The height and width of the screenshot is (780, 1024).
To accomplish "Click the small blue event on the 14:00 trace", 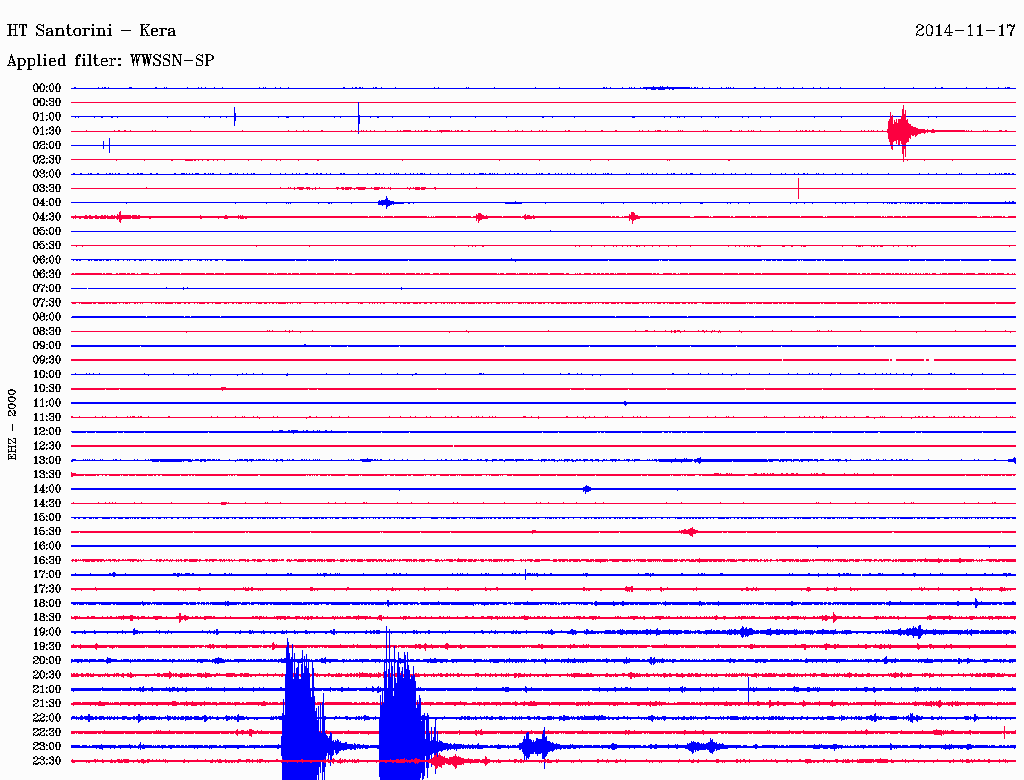I will click(x=586, y=489).
